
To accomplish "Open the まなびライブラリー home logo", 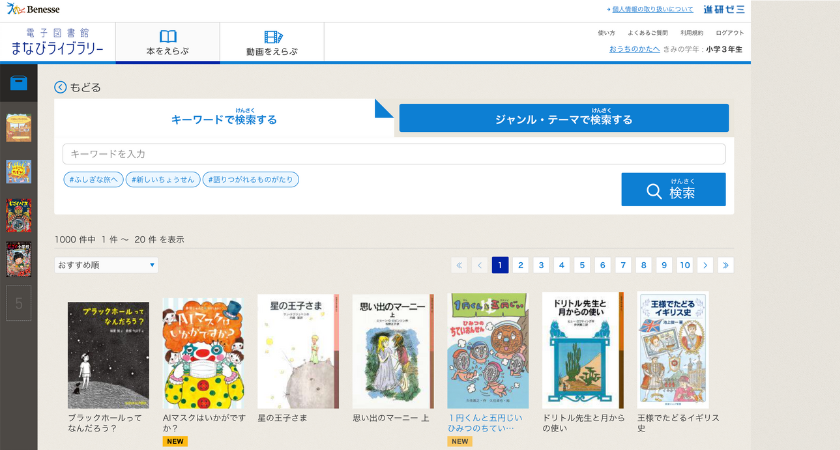I will tap(56, 43).
